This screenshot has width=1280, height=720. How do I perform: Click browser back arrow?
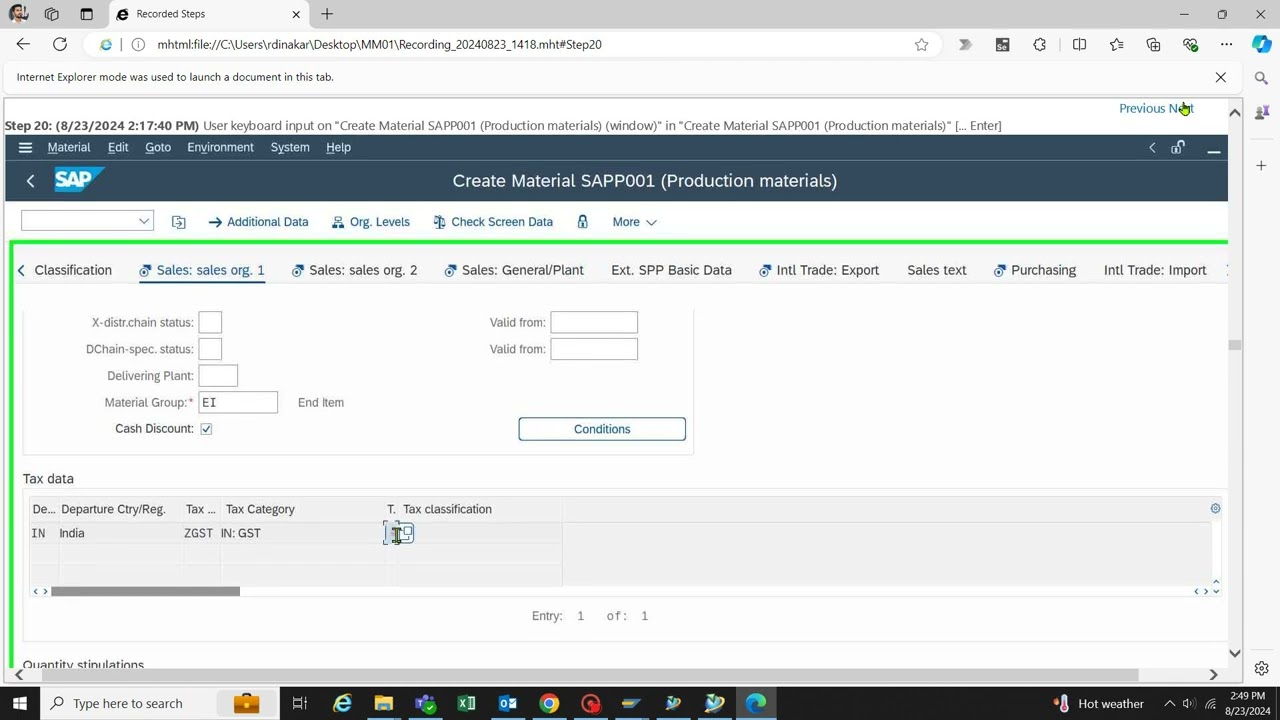[x=23, y=44]
